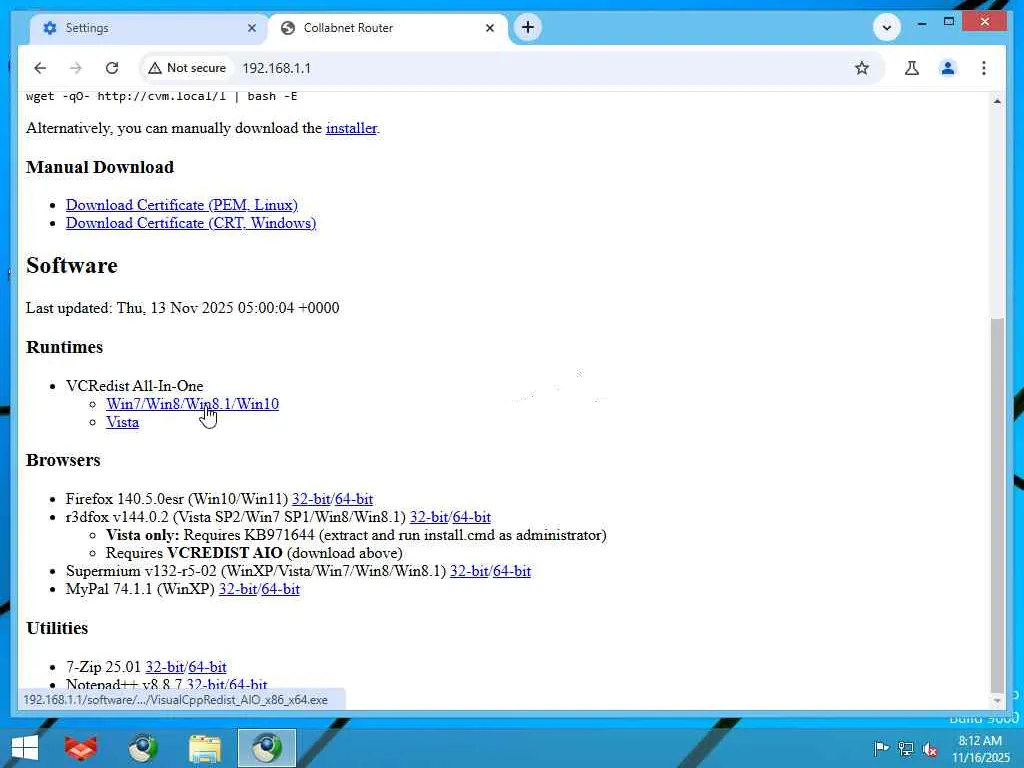Click the forward navigation arrow
The width and height of the screenshot is (1024, 768).
point(76,68)
